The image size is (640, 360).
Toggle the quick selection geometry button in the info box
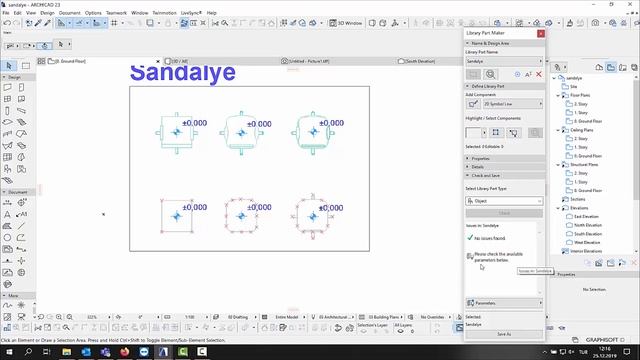pyautogui.click(x=45, y=46)
